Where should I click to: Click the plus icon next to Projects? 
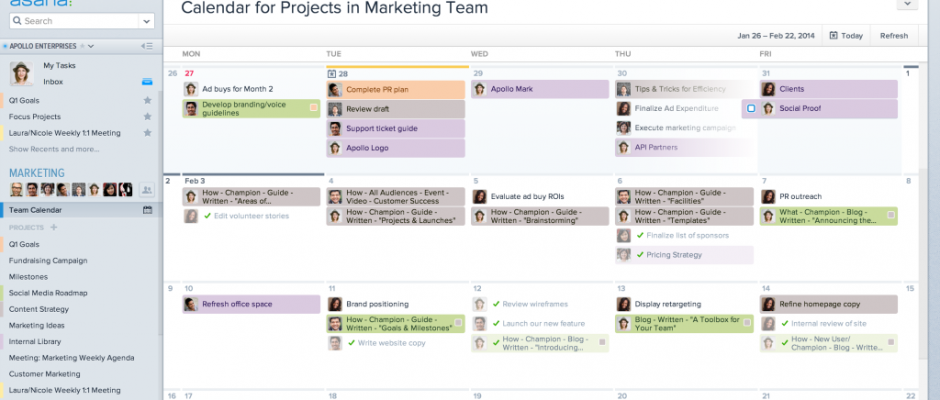pos(54,227)
